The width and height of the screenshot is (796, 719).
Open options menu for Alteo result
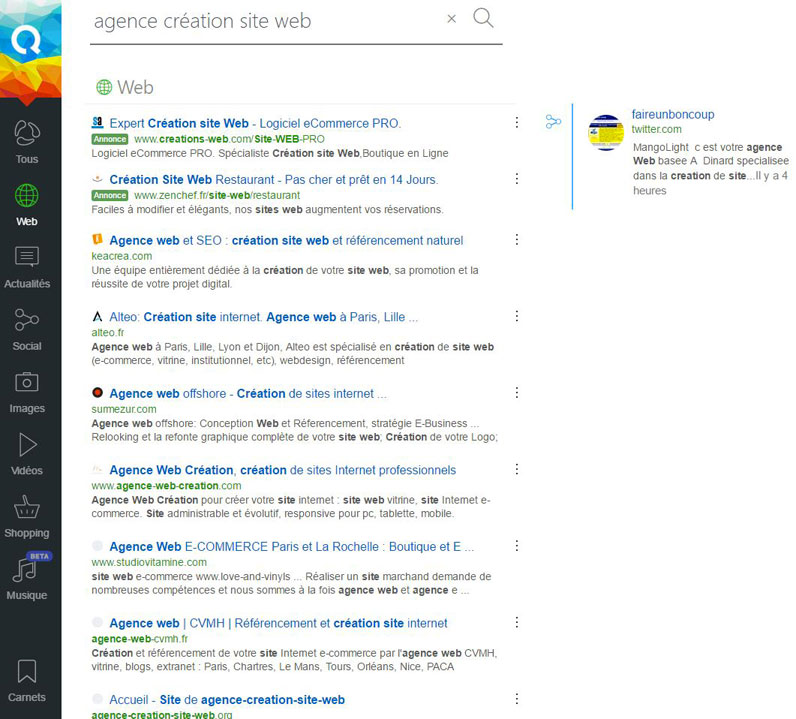pos(516,316)
